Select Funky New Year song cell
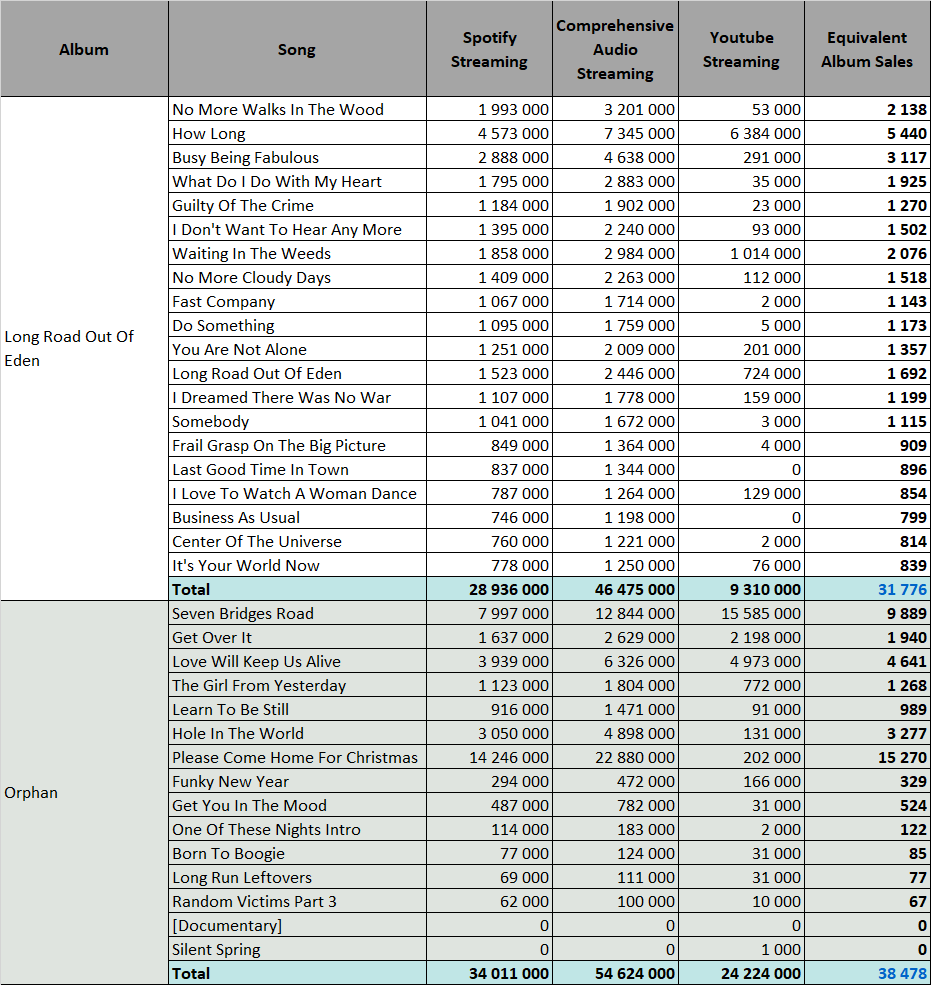Screen dimensions: 931x985 point(297,781)
